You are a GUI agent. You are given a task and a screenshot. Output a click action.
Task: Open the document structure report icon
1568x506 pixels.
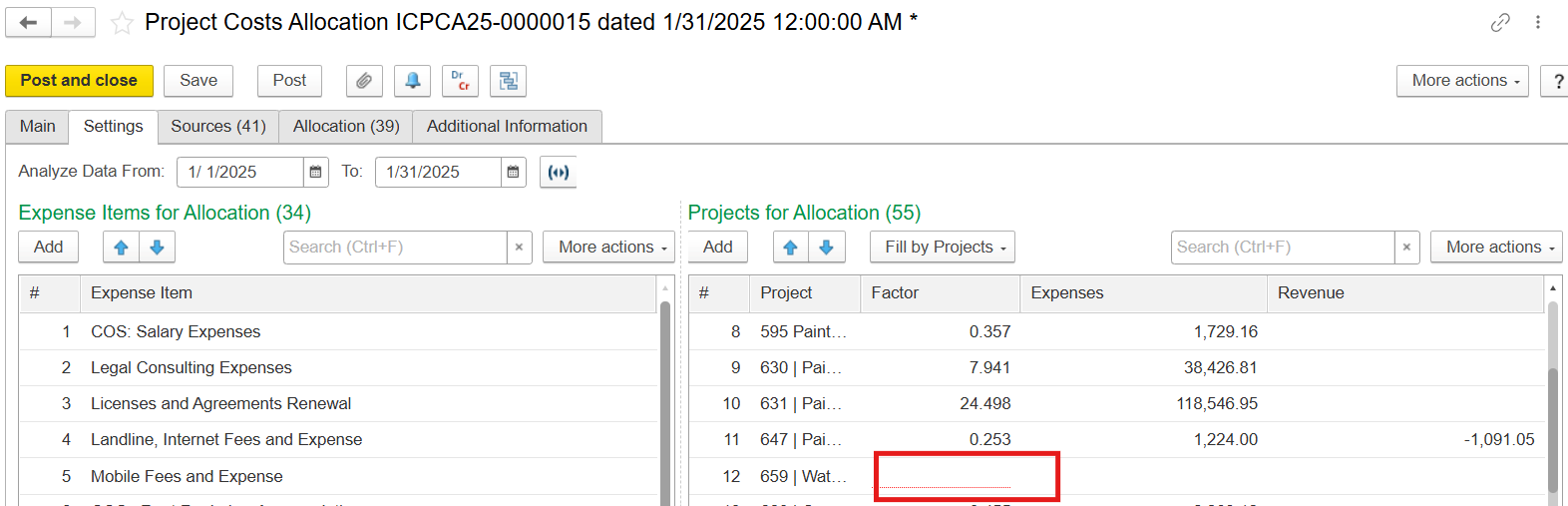click(x=508, y=81)
